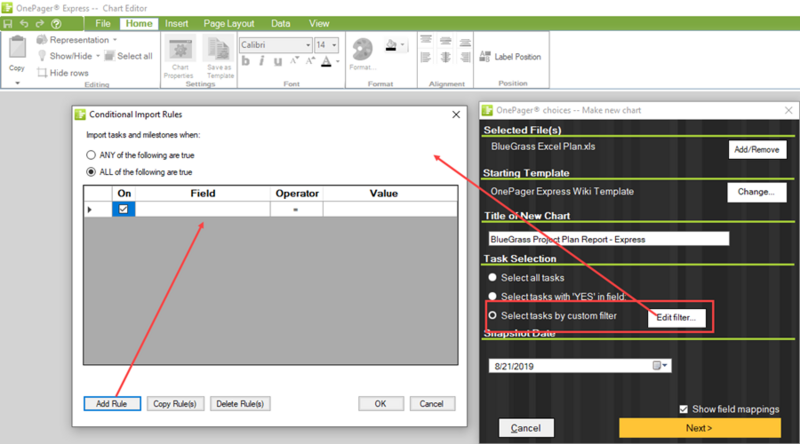Image resolution: width=800 pixels, height=444 pixels.
Task: Switch to the Page Layout tab
Action: [x=229, y=23]
